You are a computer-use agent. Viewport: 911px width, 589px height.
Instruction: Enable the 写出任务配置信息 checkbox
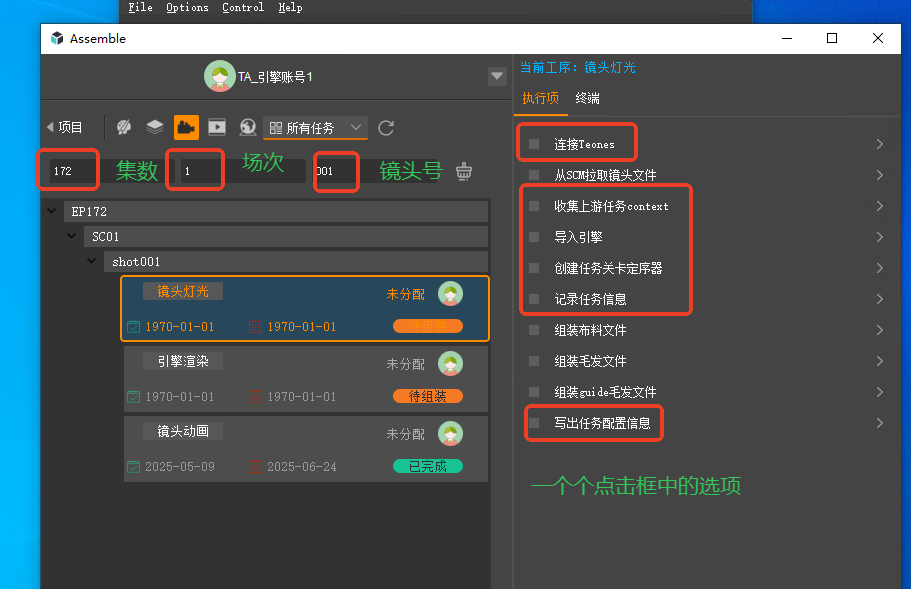click(x=534, y=423)
